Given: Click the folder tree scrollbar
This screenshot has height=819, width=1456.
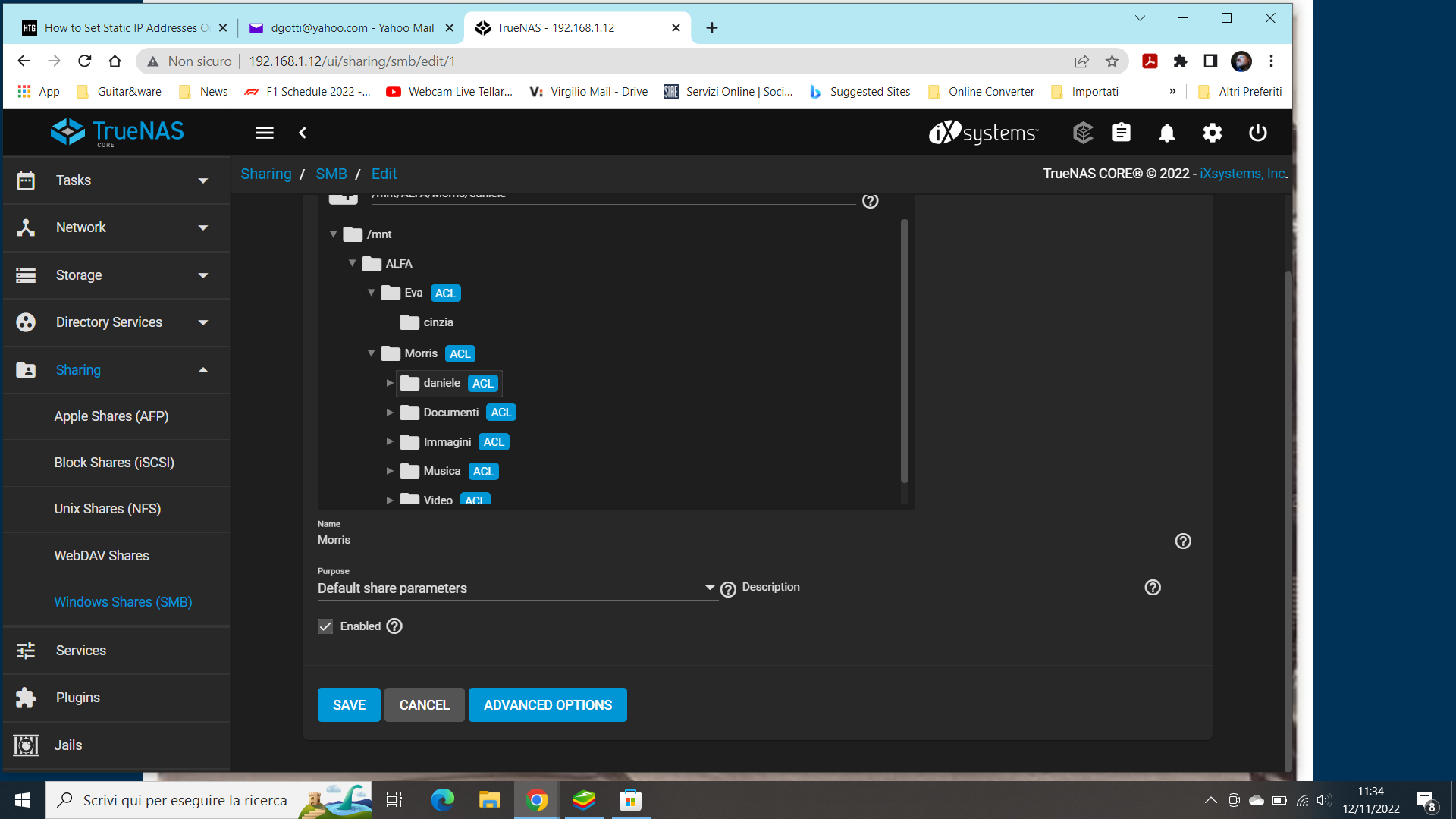Looking at the screenshot, I should coord(904,351).
